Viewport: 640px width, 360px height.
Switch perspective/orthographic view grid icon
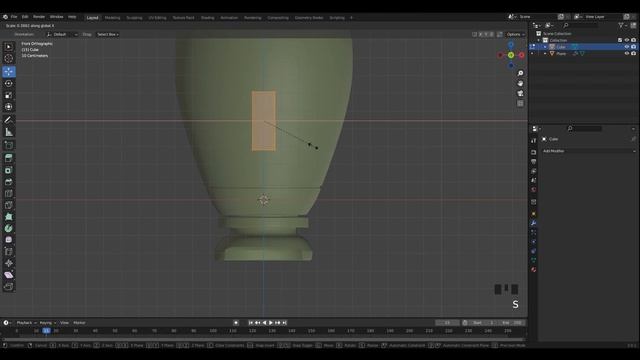pyautogui.click(x=520, y=104)
